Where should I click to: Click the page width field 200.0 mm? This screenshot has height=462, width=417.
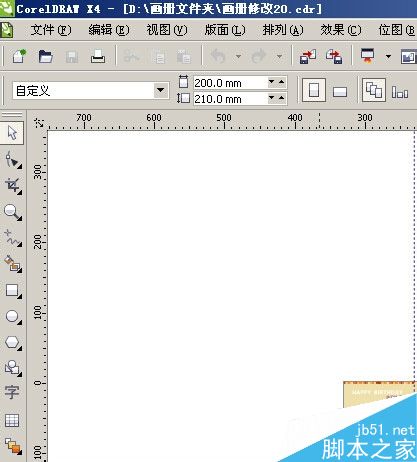click(231, 83)
